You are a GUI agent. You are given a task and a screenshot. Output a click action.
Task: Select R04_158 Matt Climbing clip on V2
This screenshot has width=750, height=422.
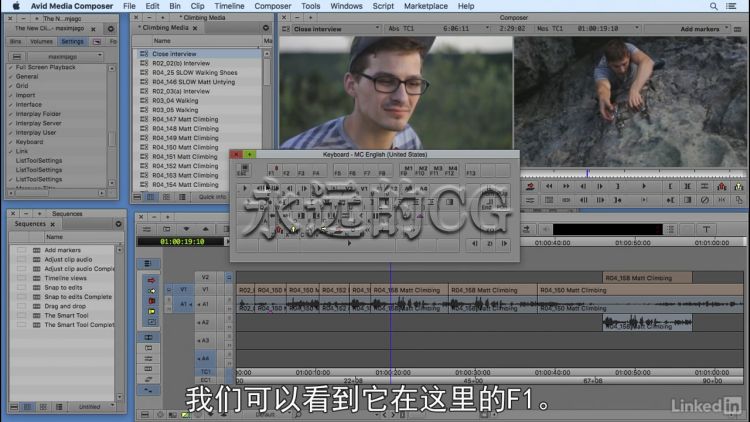click(x=647, y=278)
